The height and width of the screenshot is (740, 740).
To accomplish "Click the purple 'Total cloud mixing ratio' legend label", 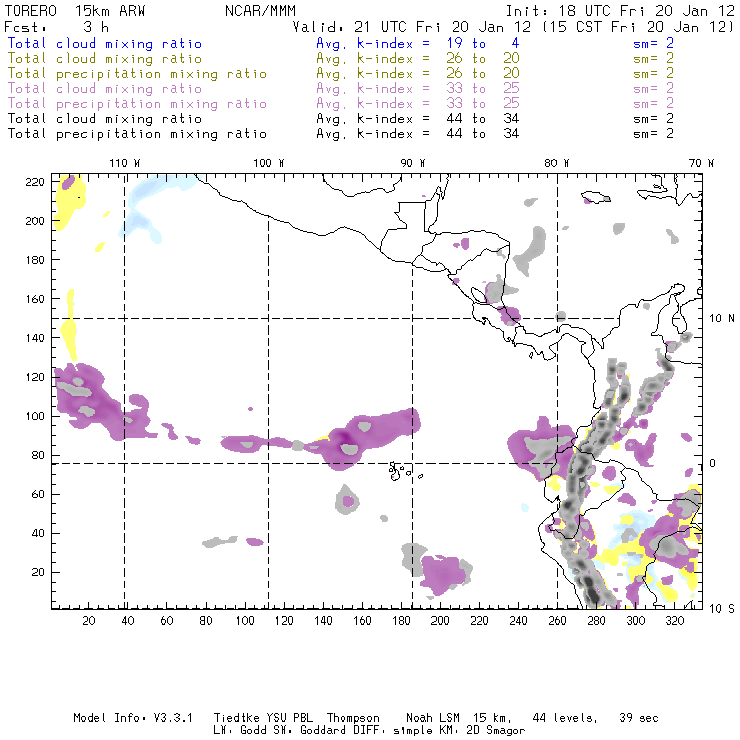I will tap(105, 89).
